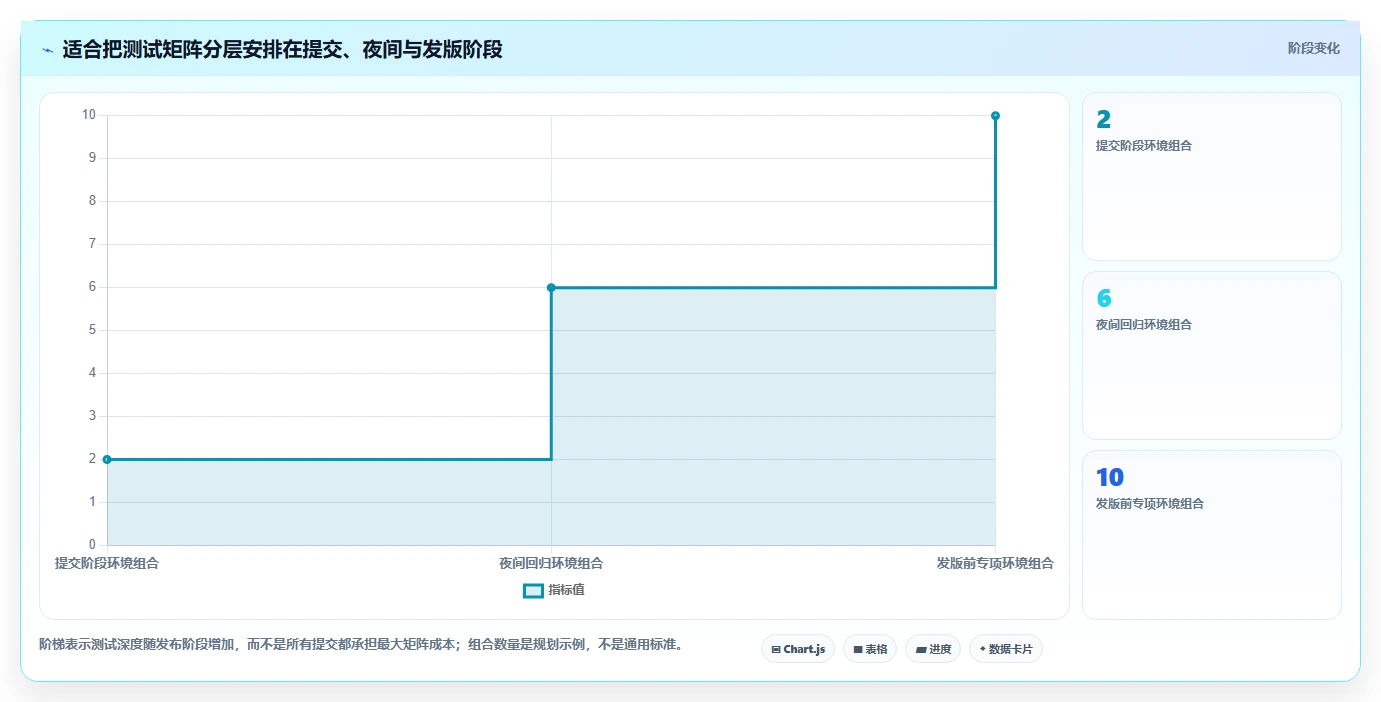Click the chart title 适合把测试矩阵分层安排
Image resolution: width=1381 pixels, height=702 pixels.
[x=282, y=50]
